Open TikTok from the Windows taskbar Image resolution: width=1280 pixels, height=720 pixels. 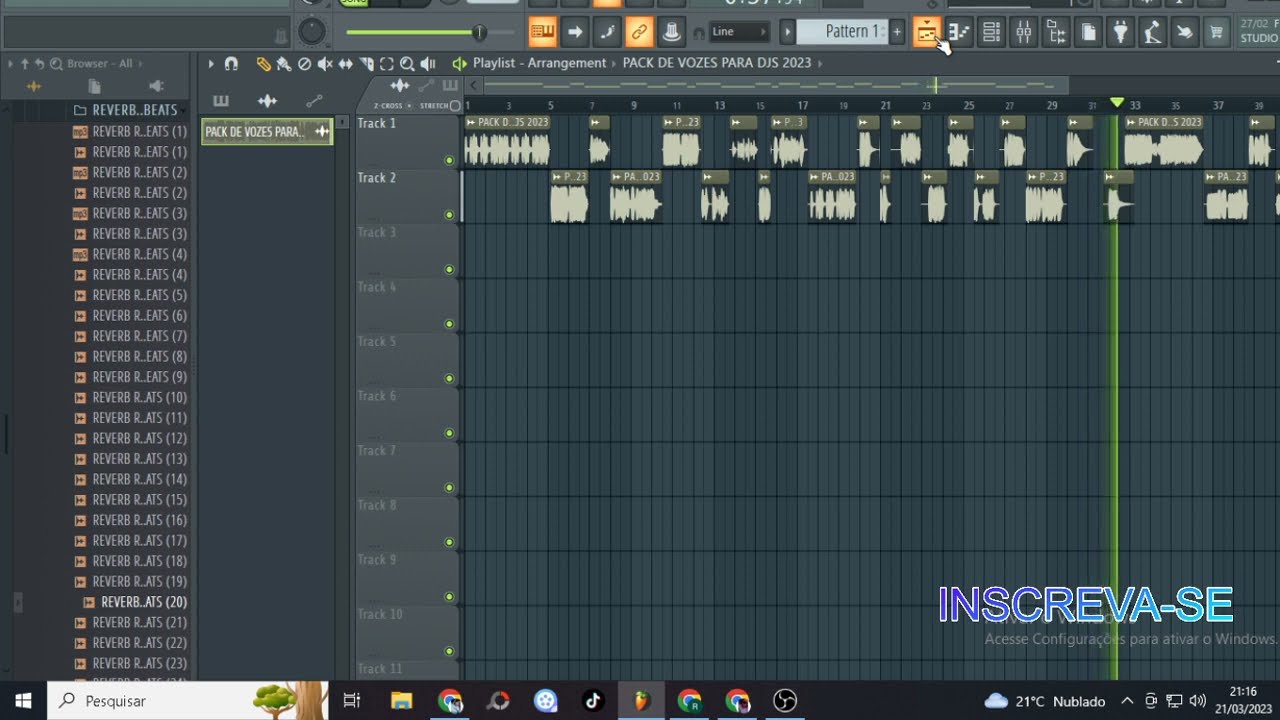point(593,701)
